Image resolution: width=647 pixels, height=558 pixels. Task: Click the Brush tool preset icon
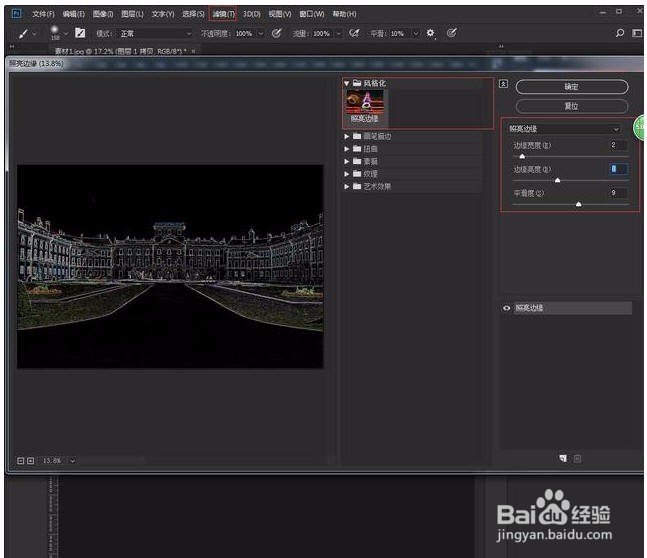point(23,33)
